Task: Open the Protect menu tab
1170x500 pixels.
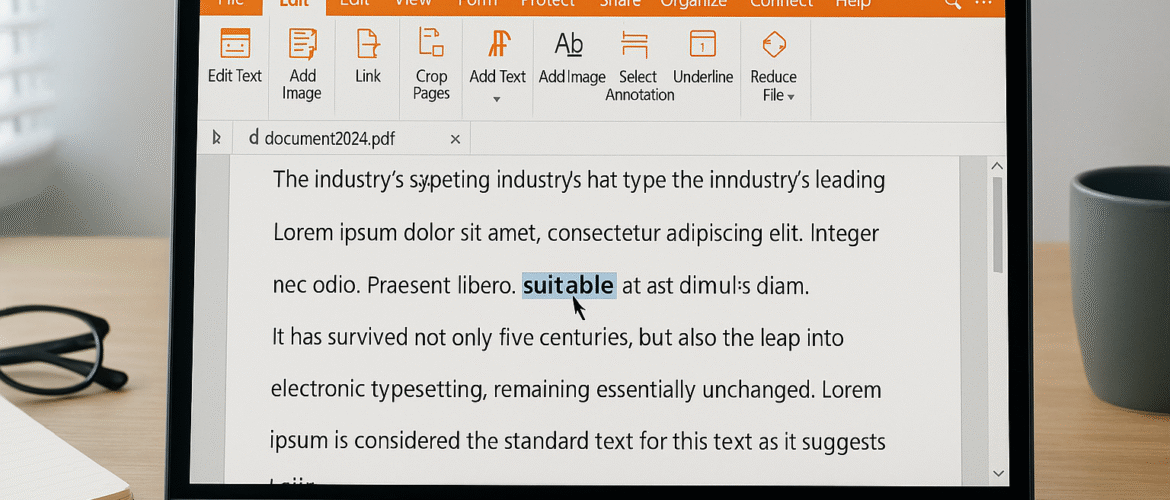Action: click(547, 3)
